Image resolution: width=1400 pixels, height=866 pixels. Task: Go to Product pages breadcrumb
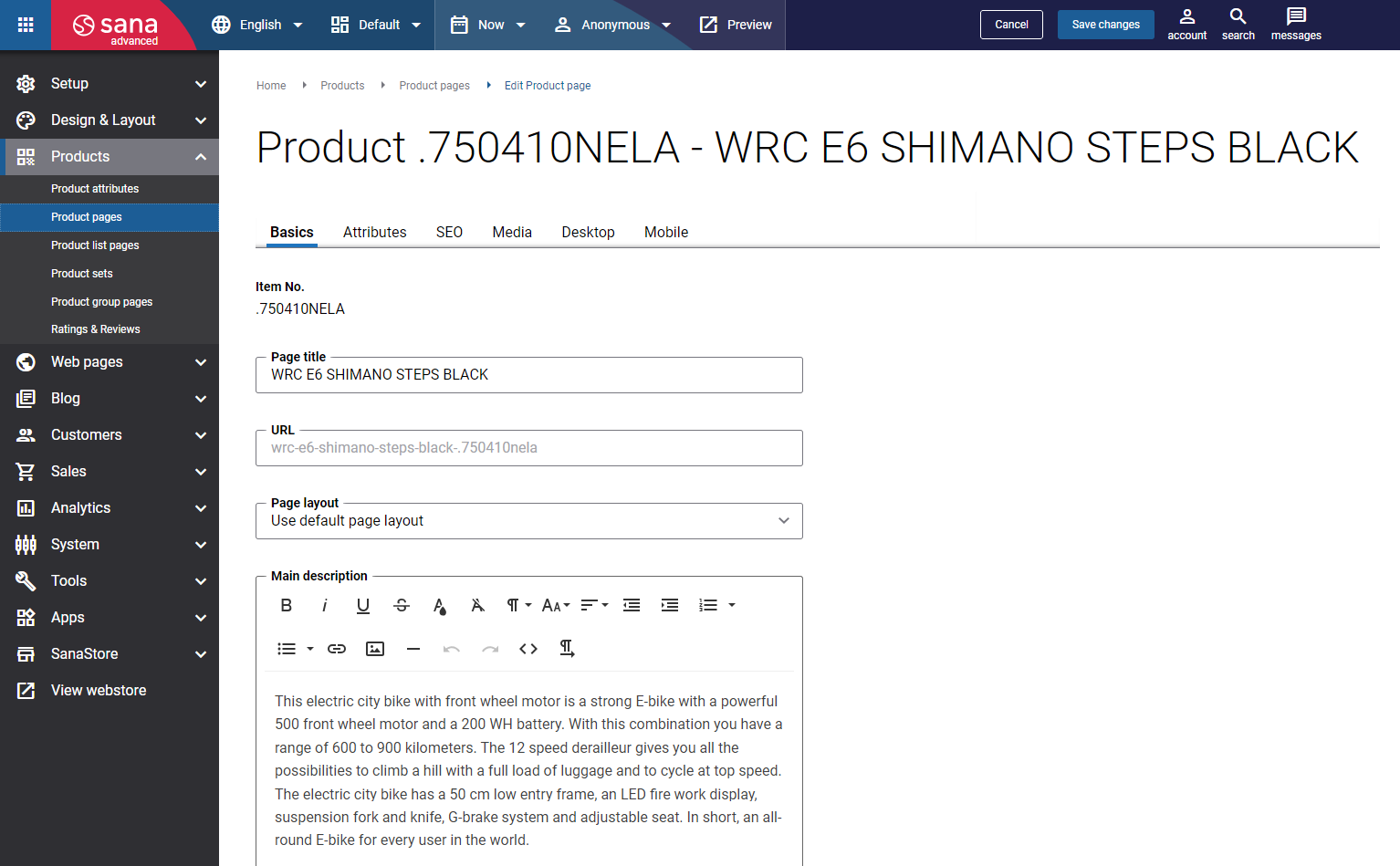tap(434, 86)
